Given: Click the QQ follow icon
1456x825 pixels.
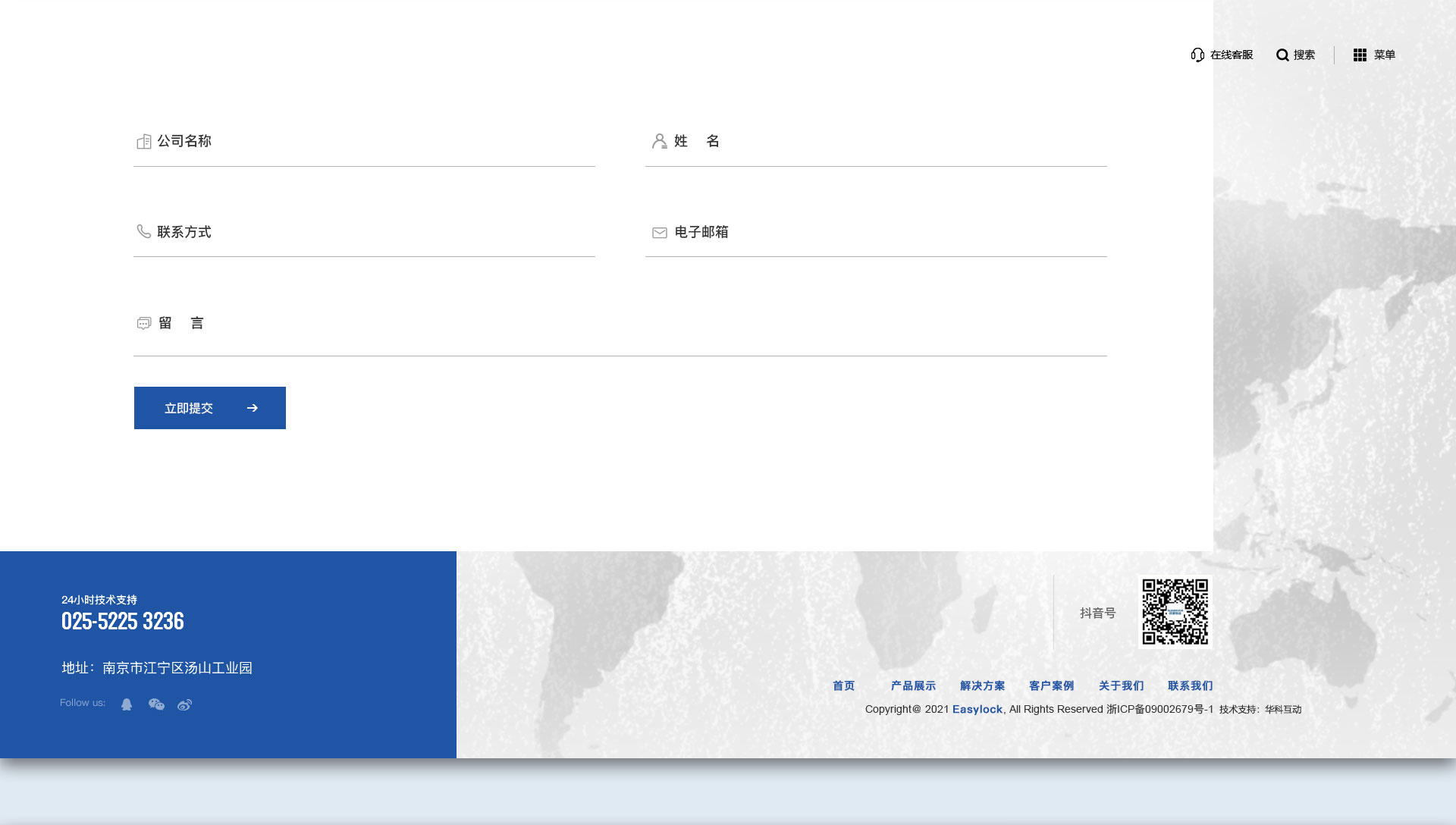Looking at the screenshot, I should [127, 704].
